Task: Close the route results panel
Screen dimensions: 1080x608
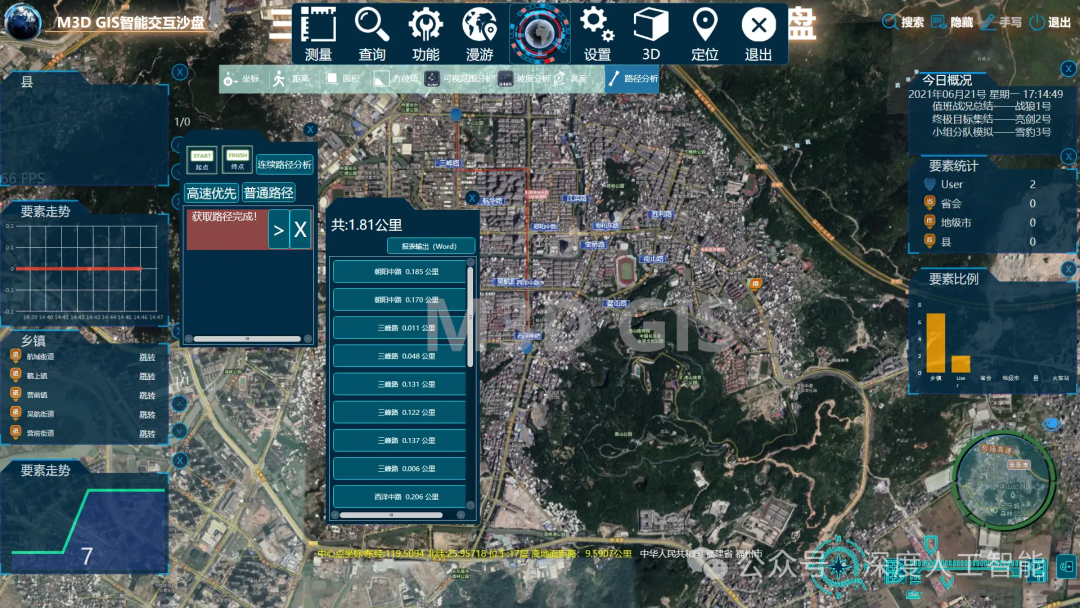Action: [x=472, y=198]
